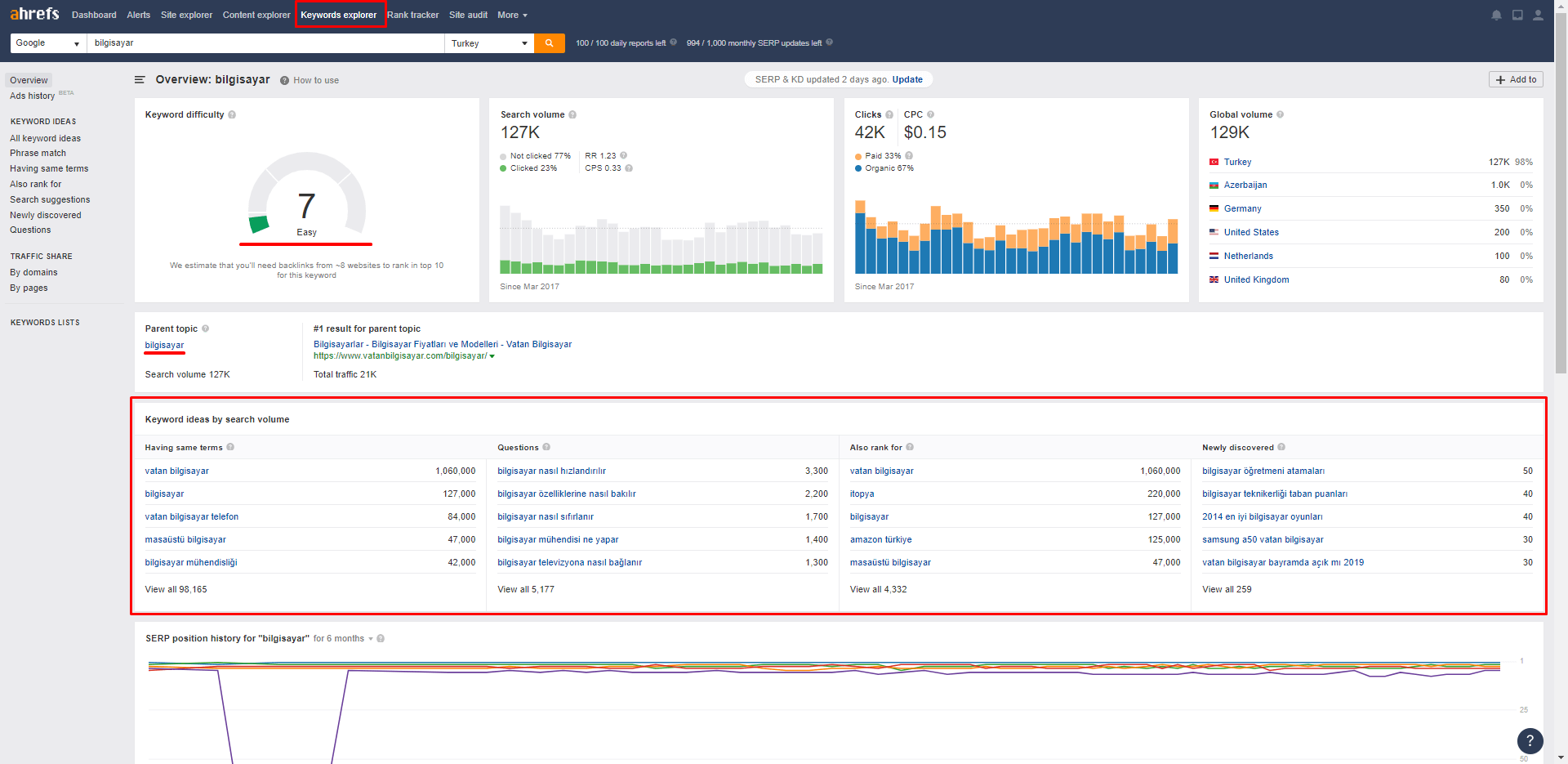Open the 'for 6 months' period dropdown
The width and height of the screenshot is (1568, 764).
tap(343, 639)
